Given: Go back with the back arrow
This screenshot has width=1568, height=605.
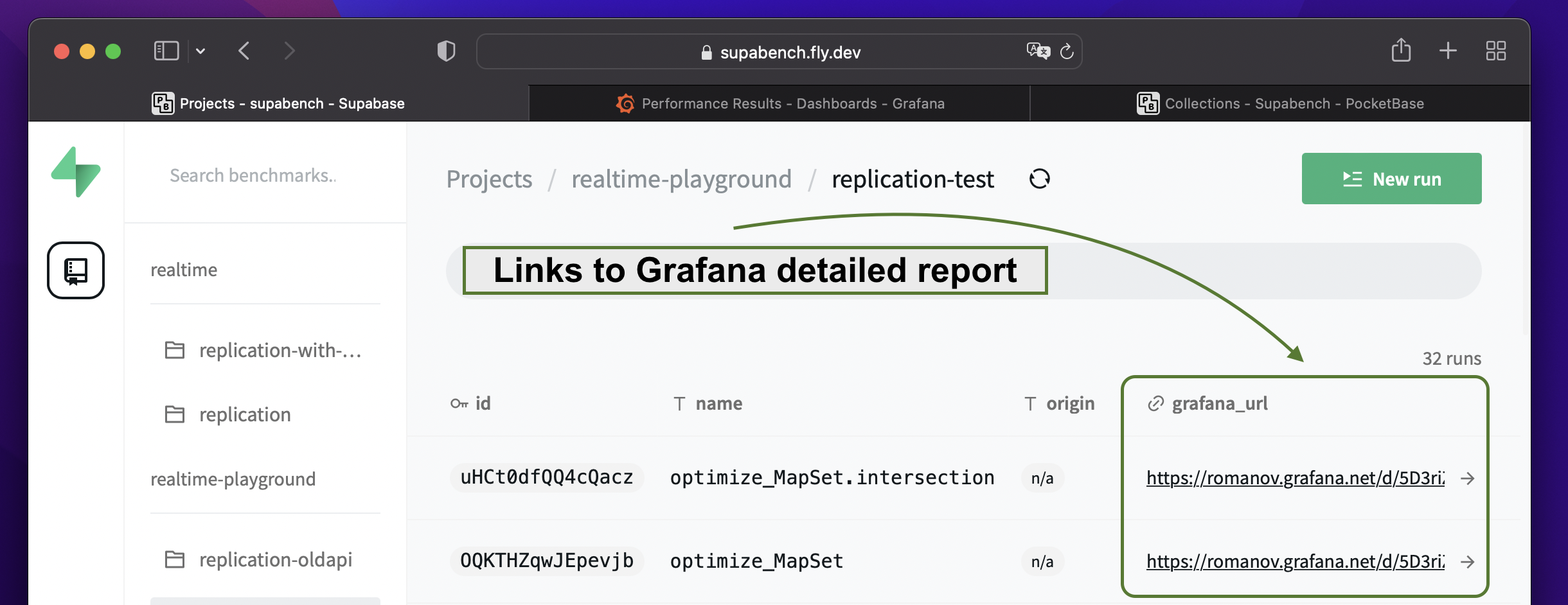Looking at the screenshot, I should (x=244, y=51).
